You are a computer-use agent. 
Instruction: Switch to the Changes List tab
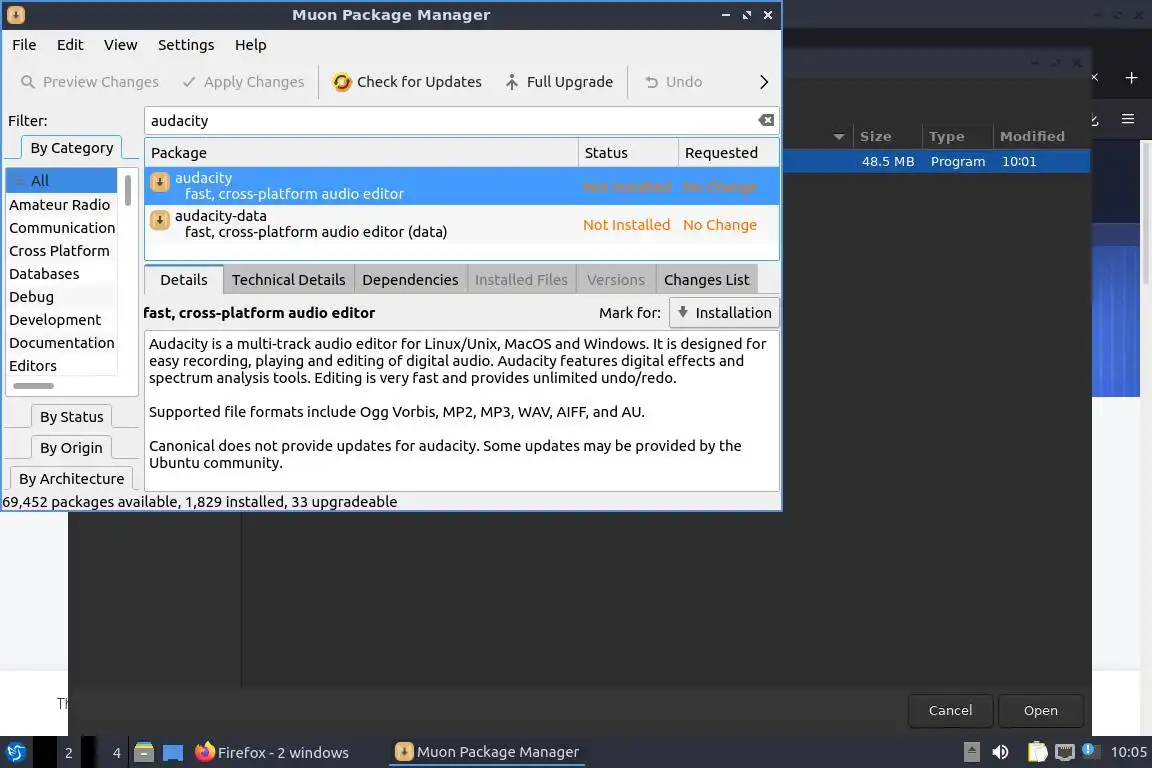(x=706, y=280)
